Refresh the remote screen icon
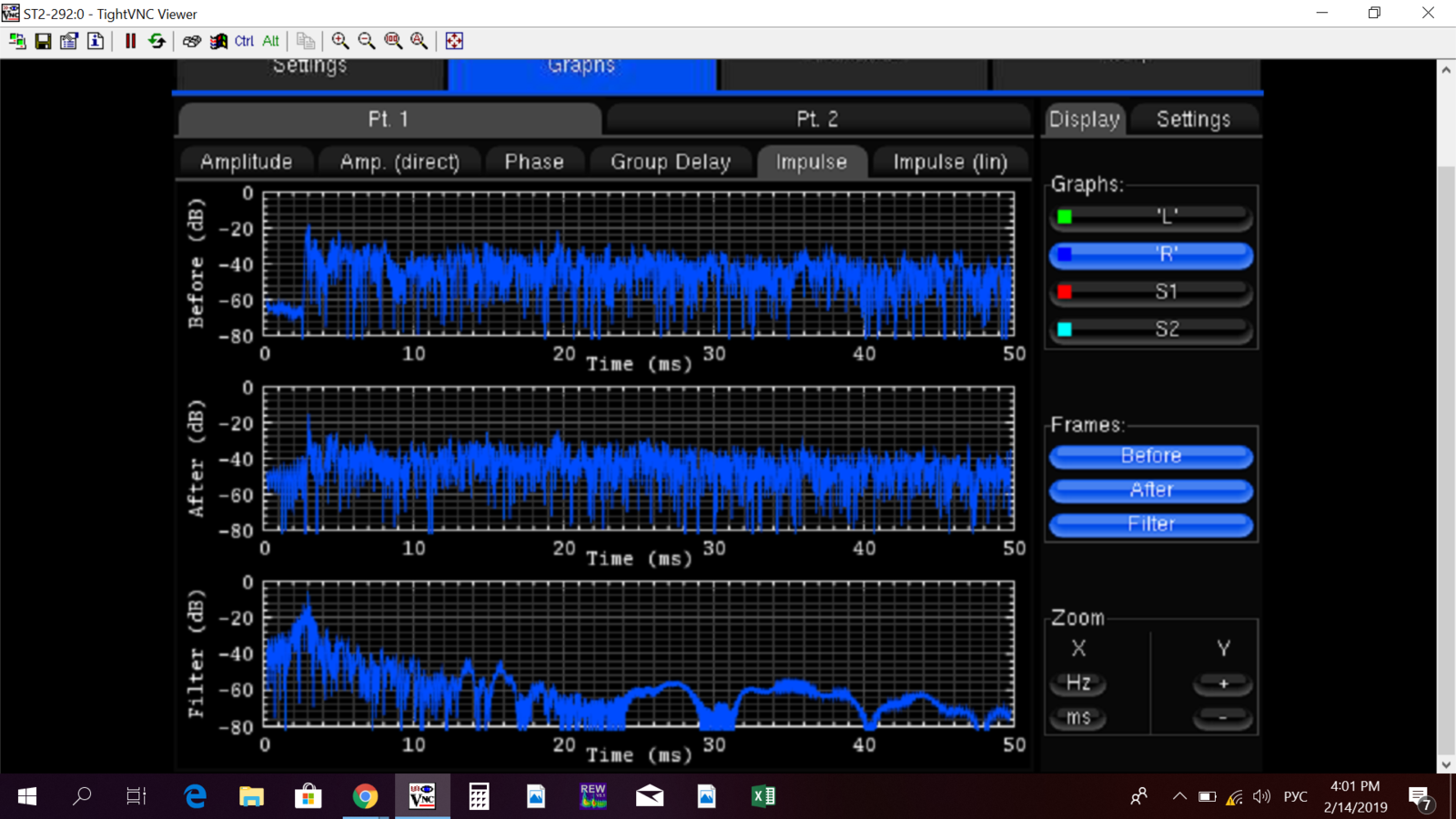 point(157,41)
